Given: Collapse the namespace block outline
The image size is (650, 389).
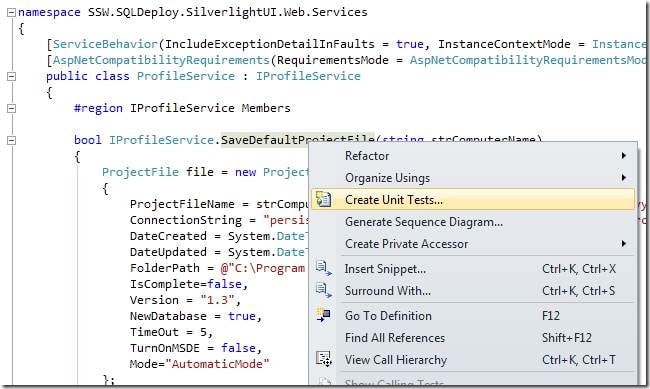Looking at the screenshot, I should 11,12.
